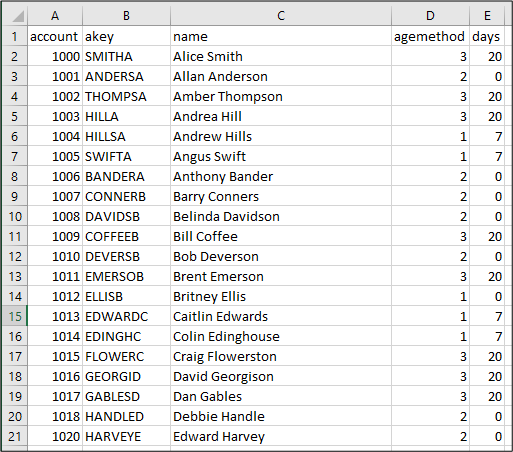Click the 'days' header cell

click(x=487, y=36)
